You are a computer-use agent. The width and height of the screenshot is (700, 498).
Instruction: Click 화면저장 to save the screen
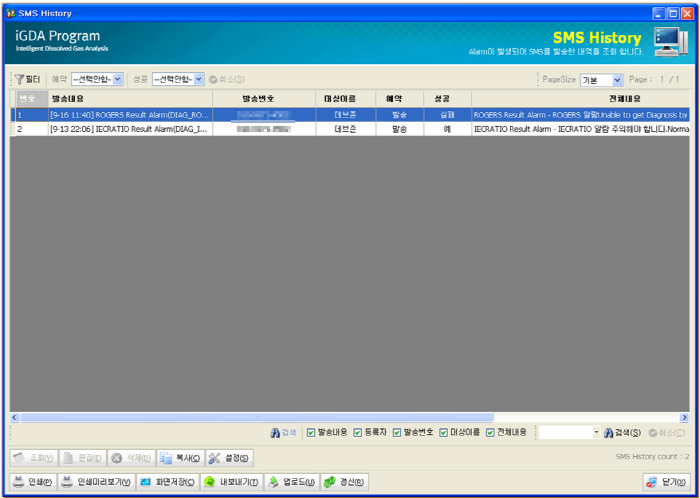coord(167,482)
